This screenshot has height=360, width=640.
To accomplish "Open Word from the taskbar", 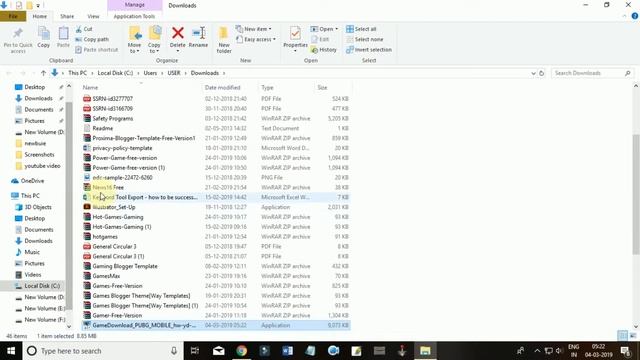I will pos(287,351).
